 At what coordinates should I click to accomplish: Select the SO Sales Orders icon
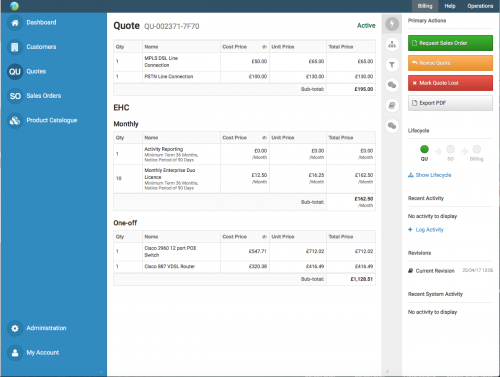click(15, 96)
